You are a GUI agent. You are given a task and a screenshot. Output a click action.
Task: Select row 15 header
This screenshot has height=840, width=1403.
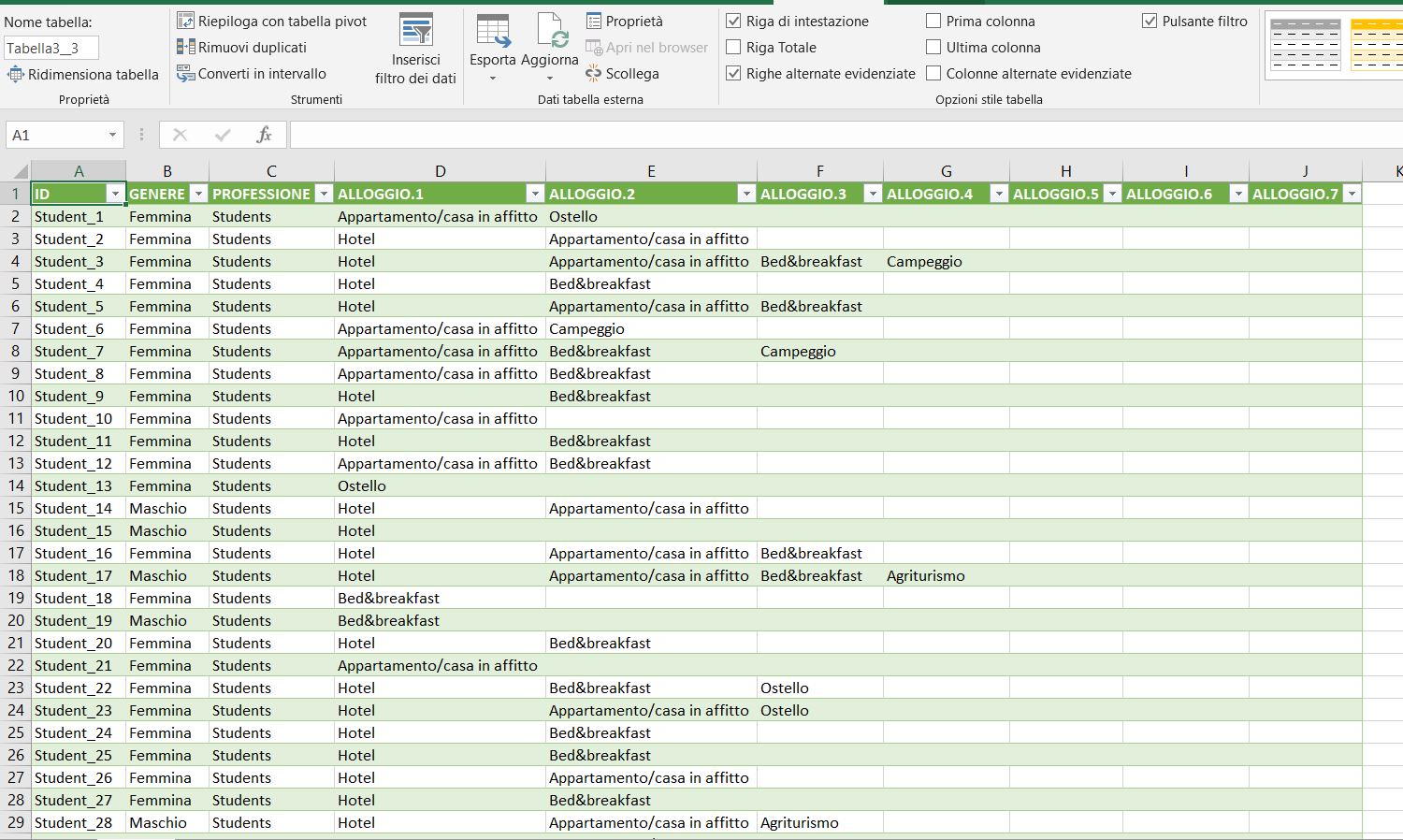pyautogui.click(x=16, y=508)
